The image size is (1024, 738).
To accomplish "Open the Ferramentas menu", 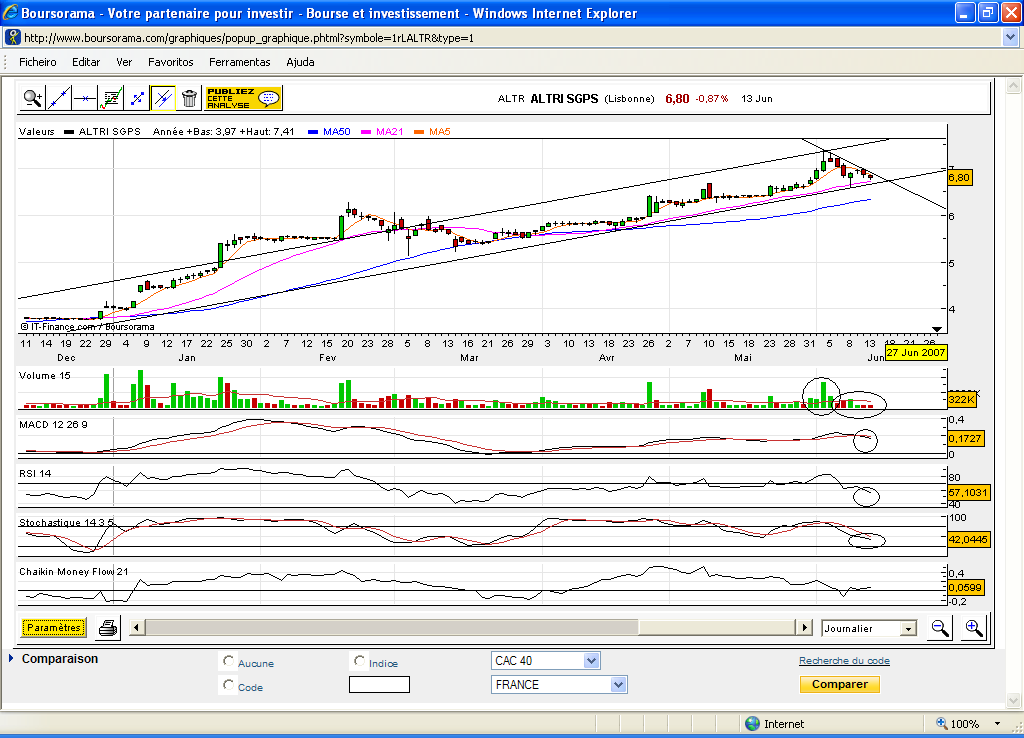I will (240, 62).
